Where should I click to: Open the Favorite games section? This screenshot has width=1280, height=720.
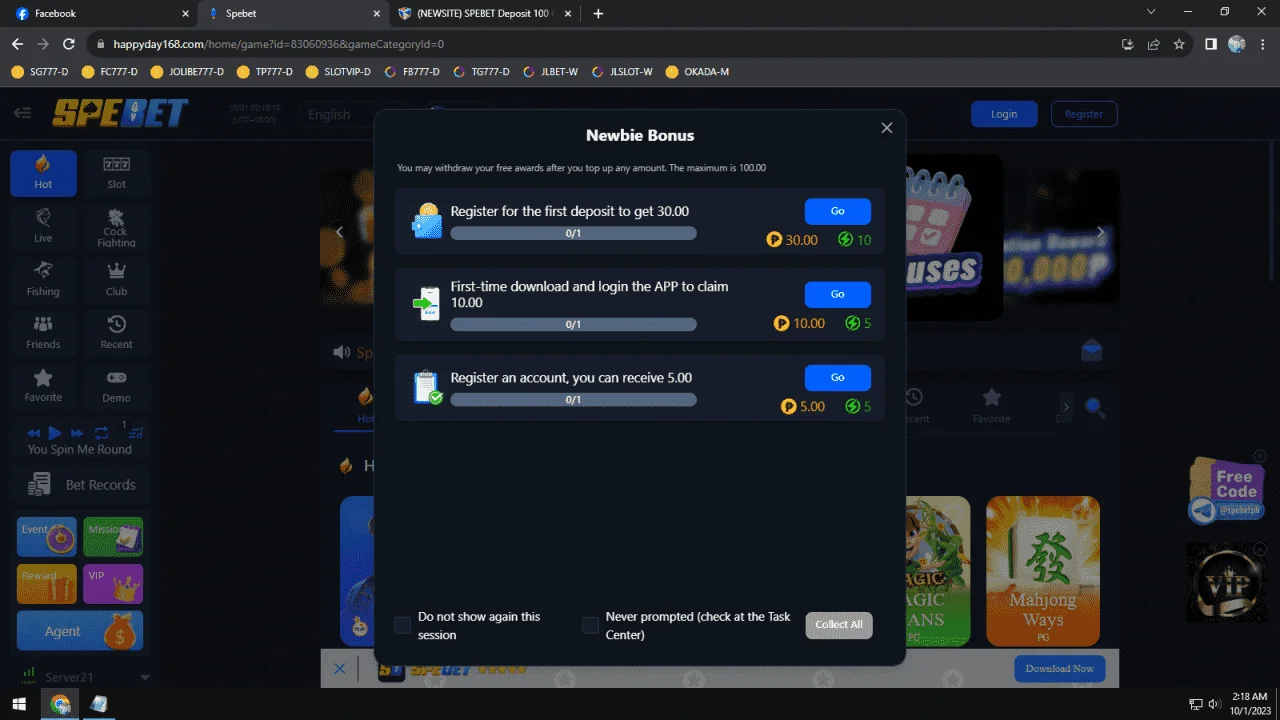coord(43,385)
